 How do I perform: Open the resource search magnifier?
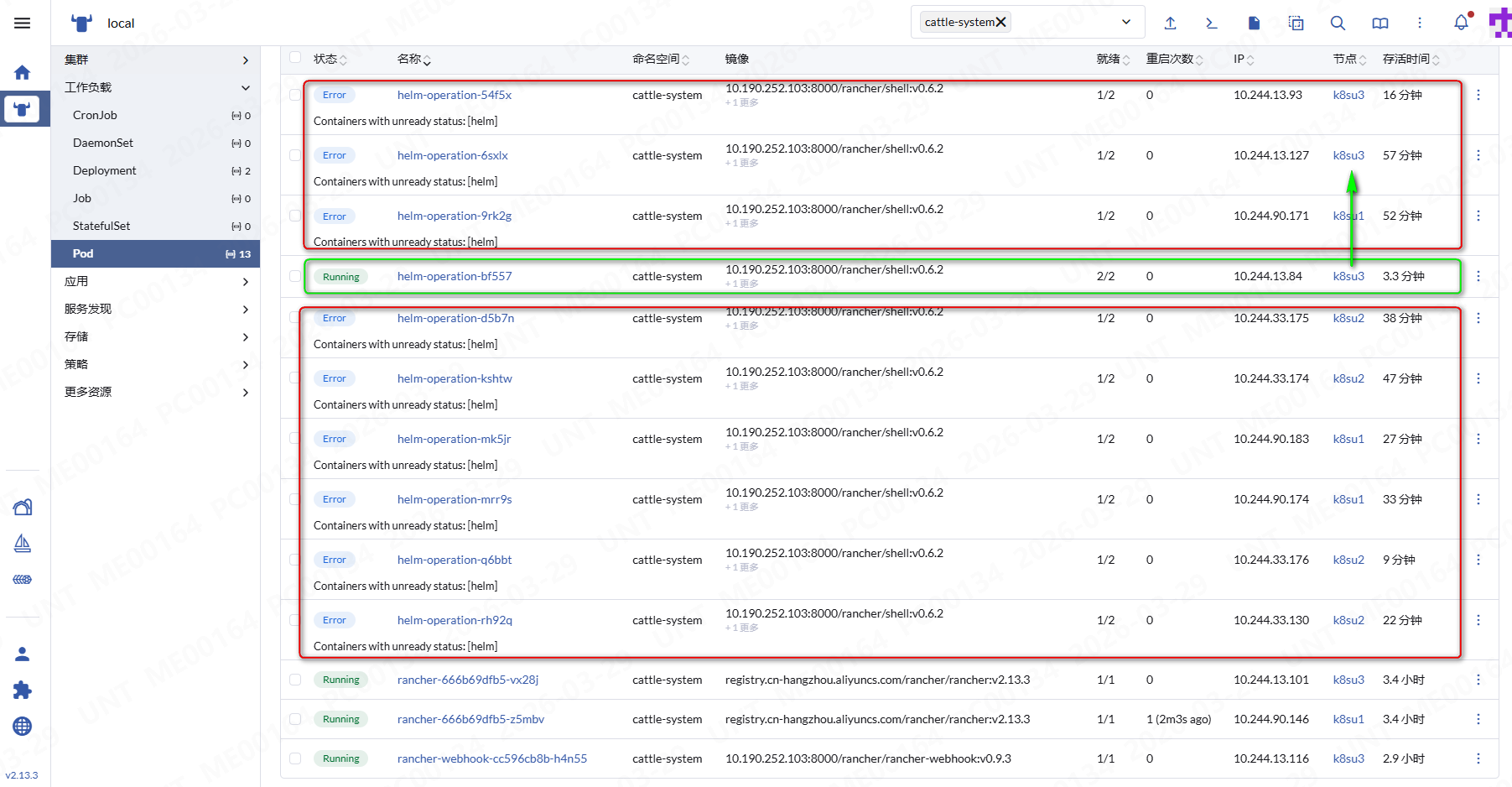coord(1338,23)
